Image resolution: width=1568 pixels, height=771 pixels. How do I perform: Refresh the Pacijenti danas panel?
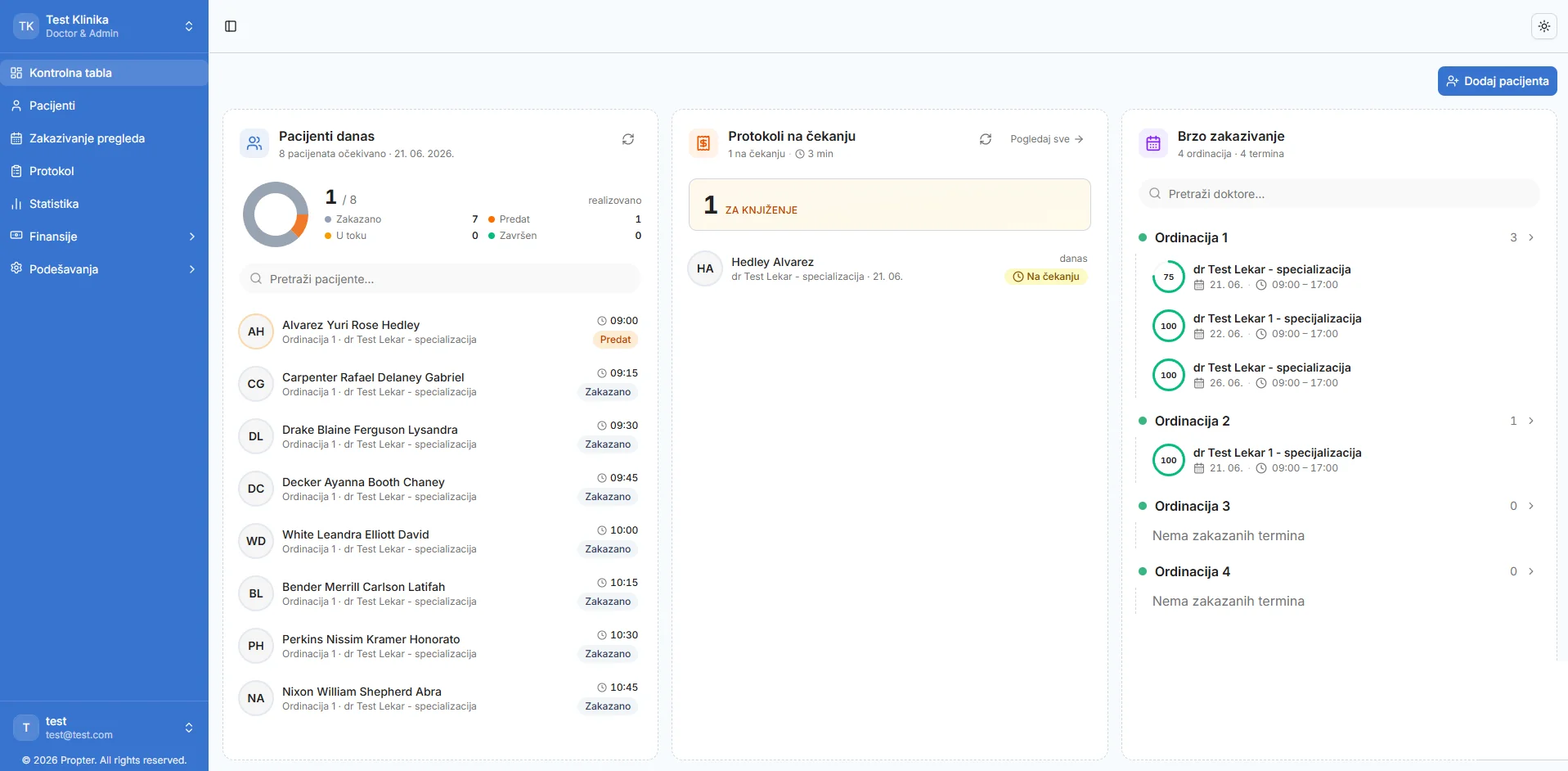point(628,139)
